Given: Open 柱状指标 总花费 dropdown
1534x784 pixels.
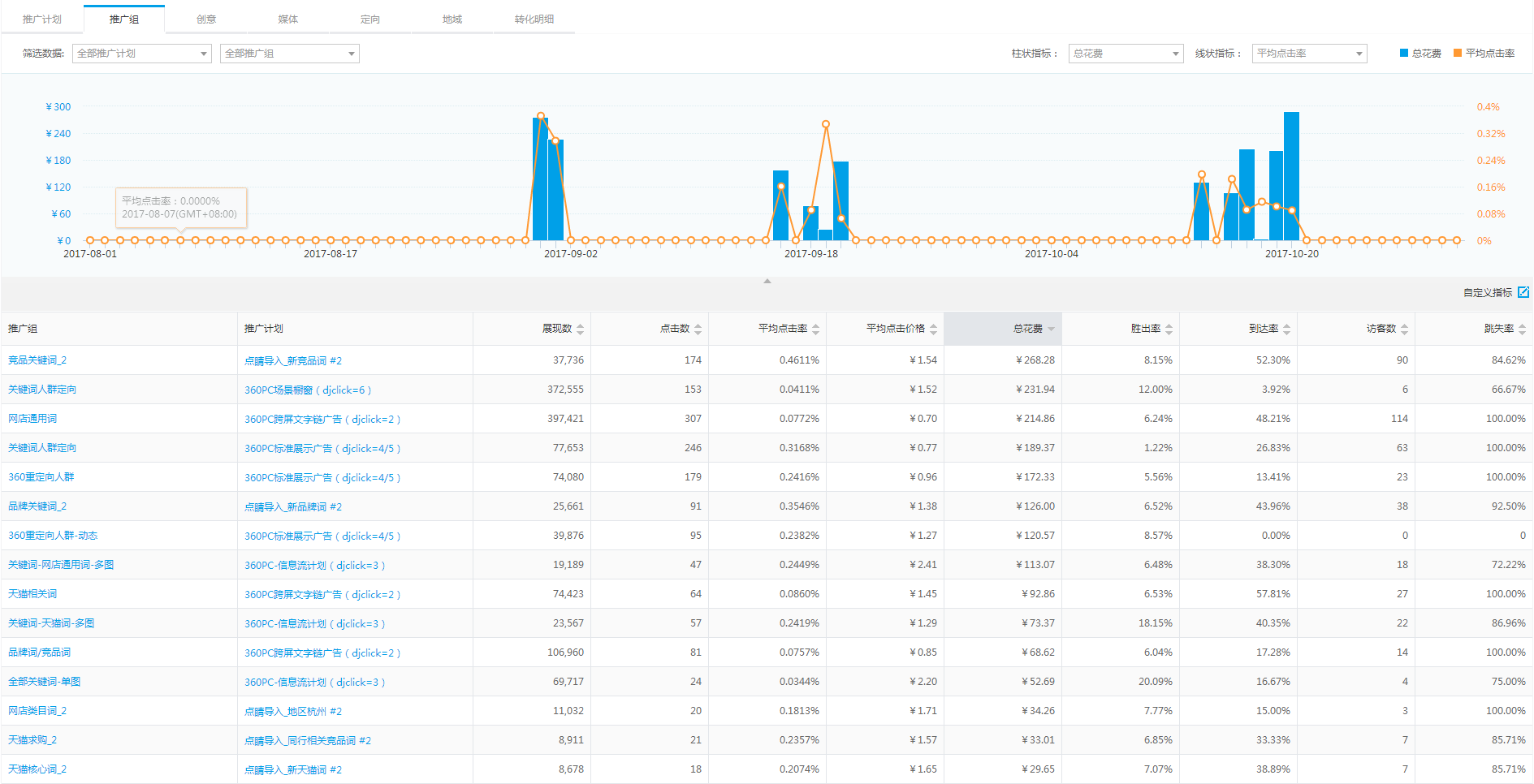Looking at the screenshot, I should point(1126,54).
